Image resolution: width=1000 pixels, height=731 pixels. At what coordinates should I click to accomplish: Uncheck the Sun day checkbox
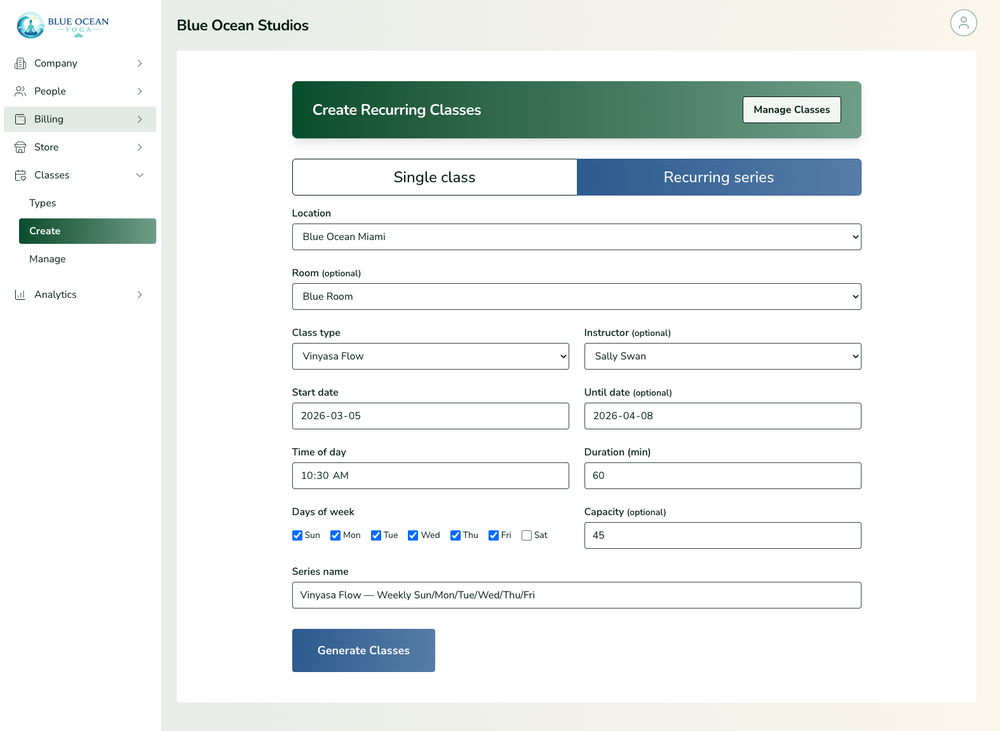tap(297, 535)
